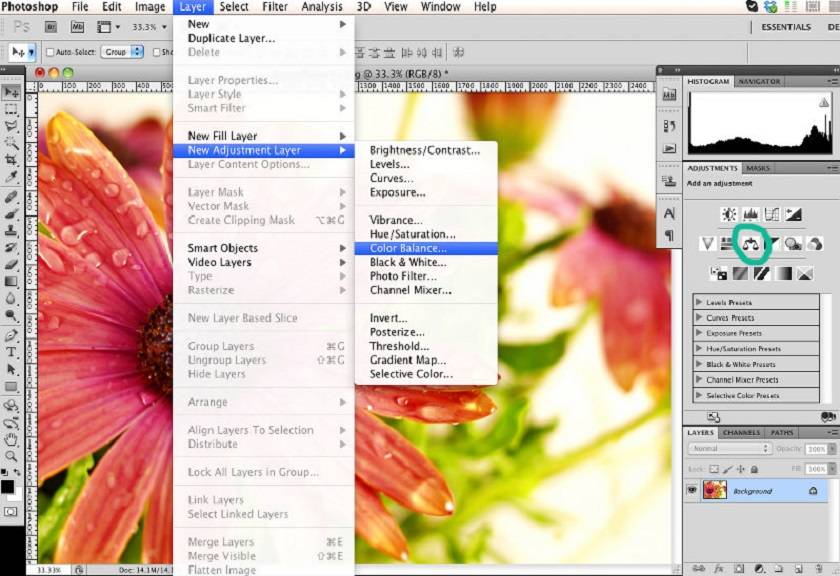Pick the Crop tool
The height and width of the screenshot is (576, 840).
pyautogui.click(x=11, y=160)
